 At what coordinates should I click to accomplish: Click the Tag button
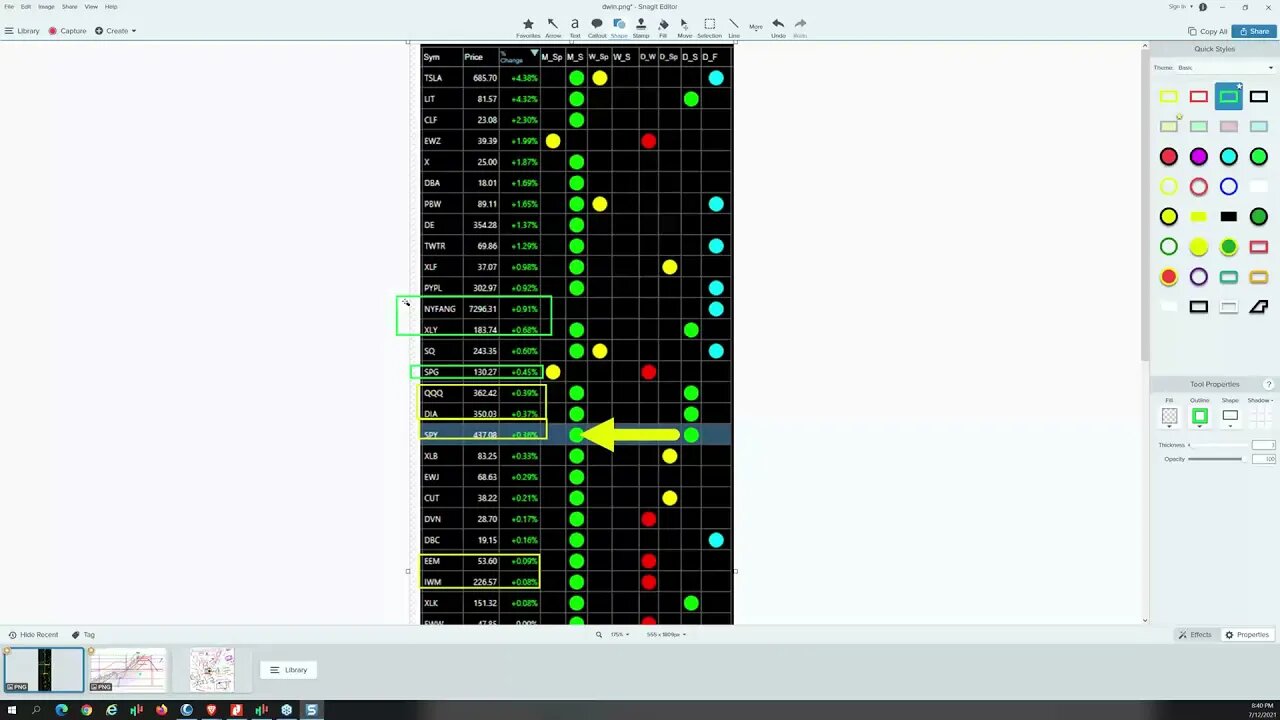pos(83,635)
